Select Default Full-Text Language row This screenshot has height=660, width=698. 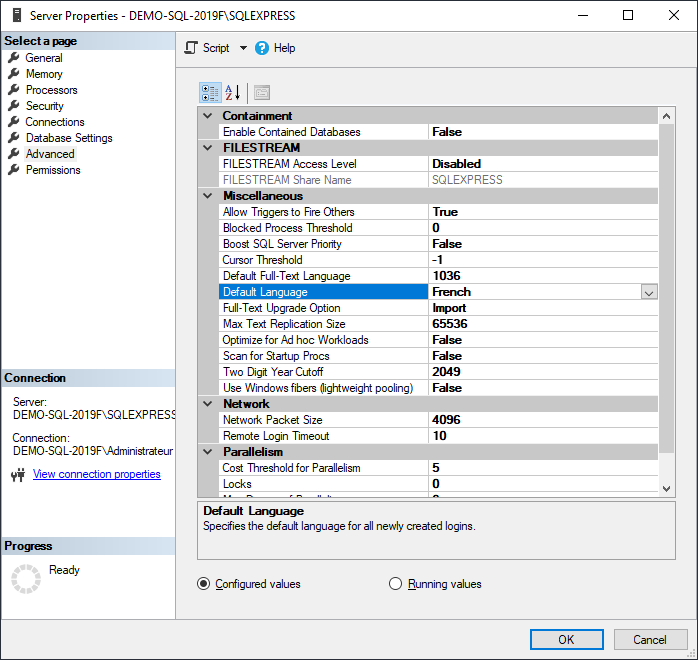(438, 276)
